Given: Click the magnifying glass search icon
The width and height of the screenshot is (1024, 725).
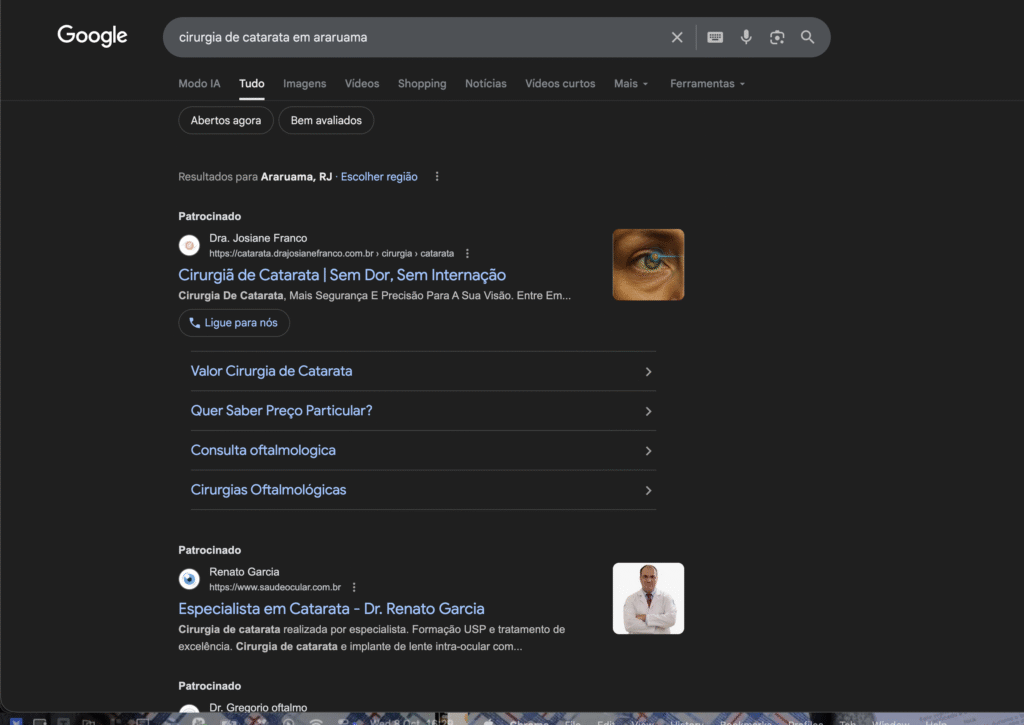Looking at the screenshot, I should 807,37.
